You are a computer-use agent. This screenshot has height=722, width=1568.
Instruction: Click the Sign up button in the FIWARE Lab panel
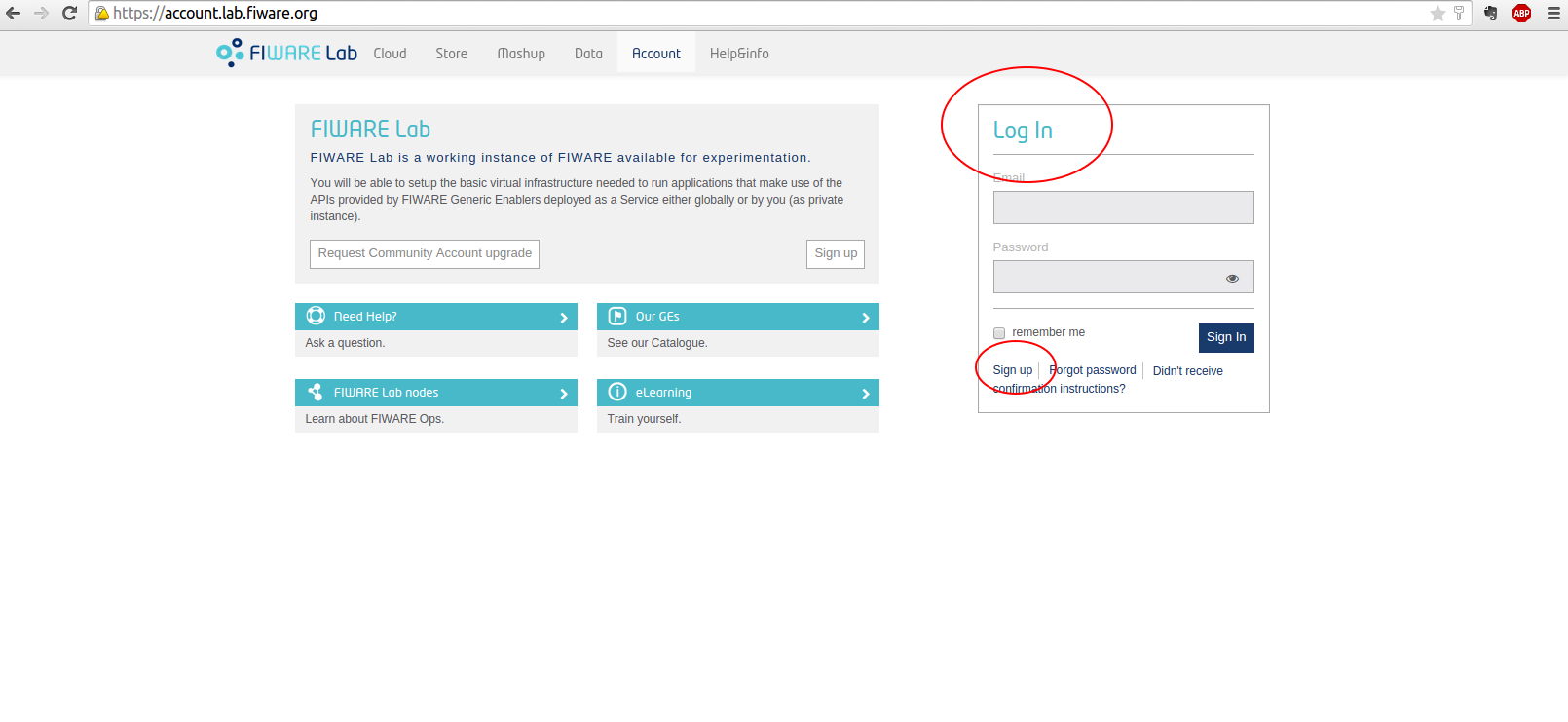[836, 253]
